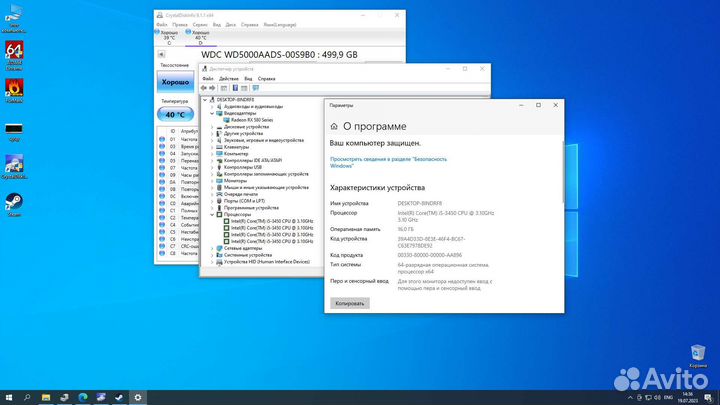This screenshot has width=720, height=405.
Task: Expand 'Сетевые адаптеры' node
Action: point(212,248)
